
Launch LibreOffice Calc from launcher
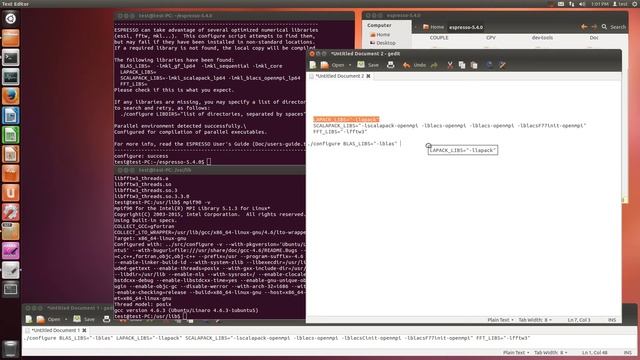click(11, 135)
